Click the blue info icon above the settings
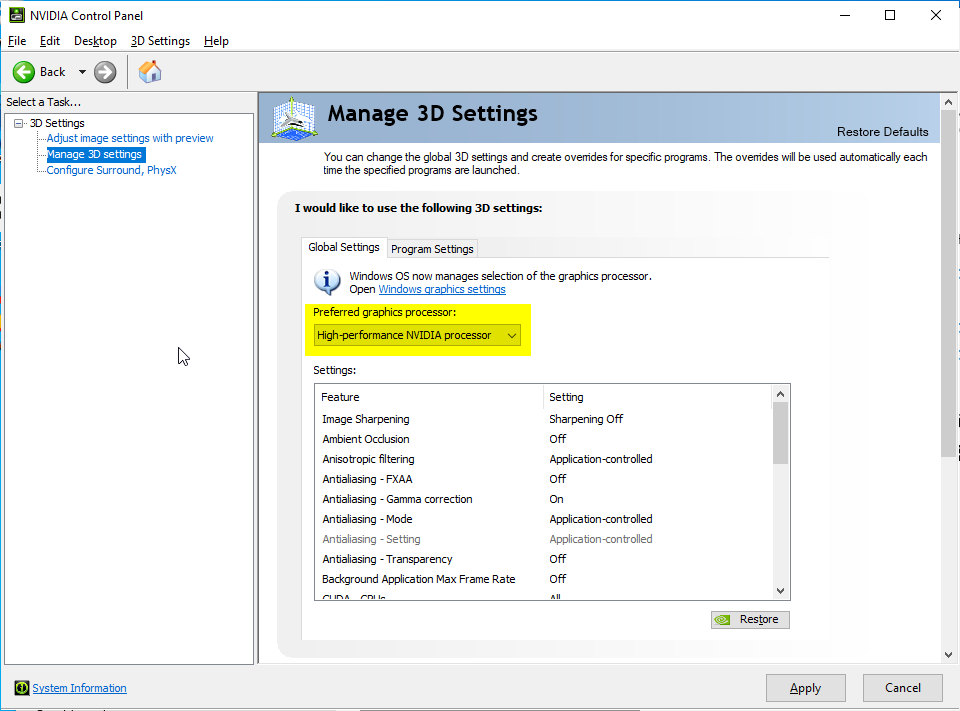Image resolution: width=960 pixels, height=711 pixels. click(327, 282)
